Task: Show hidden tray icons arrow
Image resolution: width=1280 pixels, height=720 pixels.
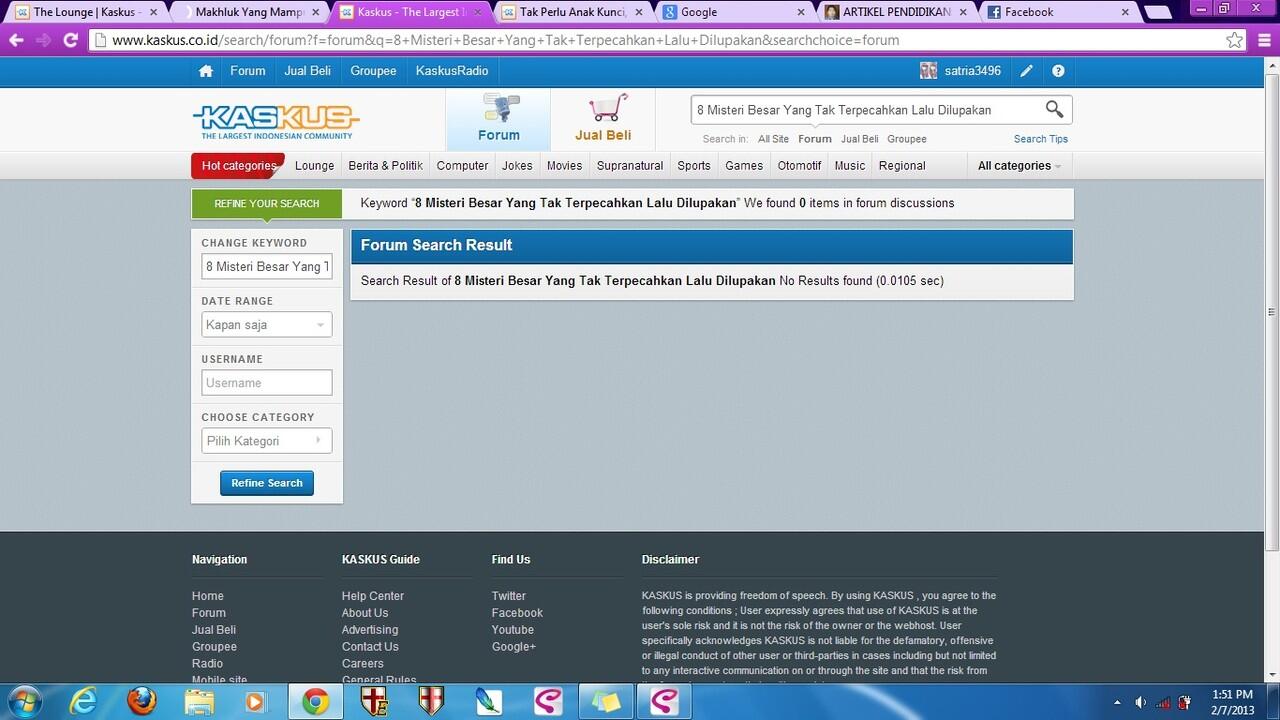Action: 1117,703
